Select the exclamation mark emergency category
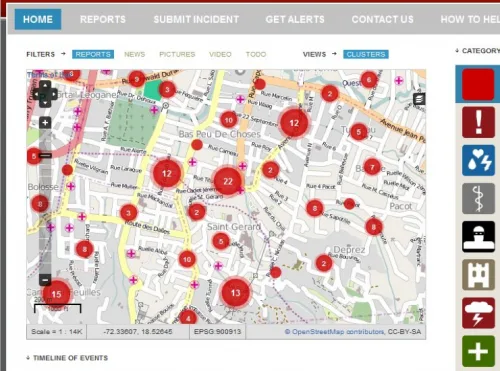 pyautogui.click(x=478, y=122)
